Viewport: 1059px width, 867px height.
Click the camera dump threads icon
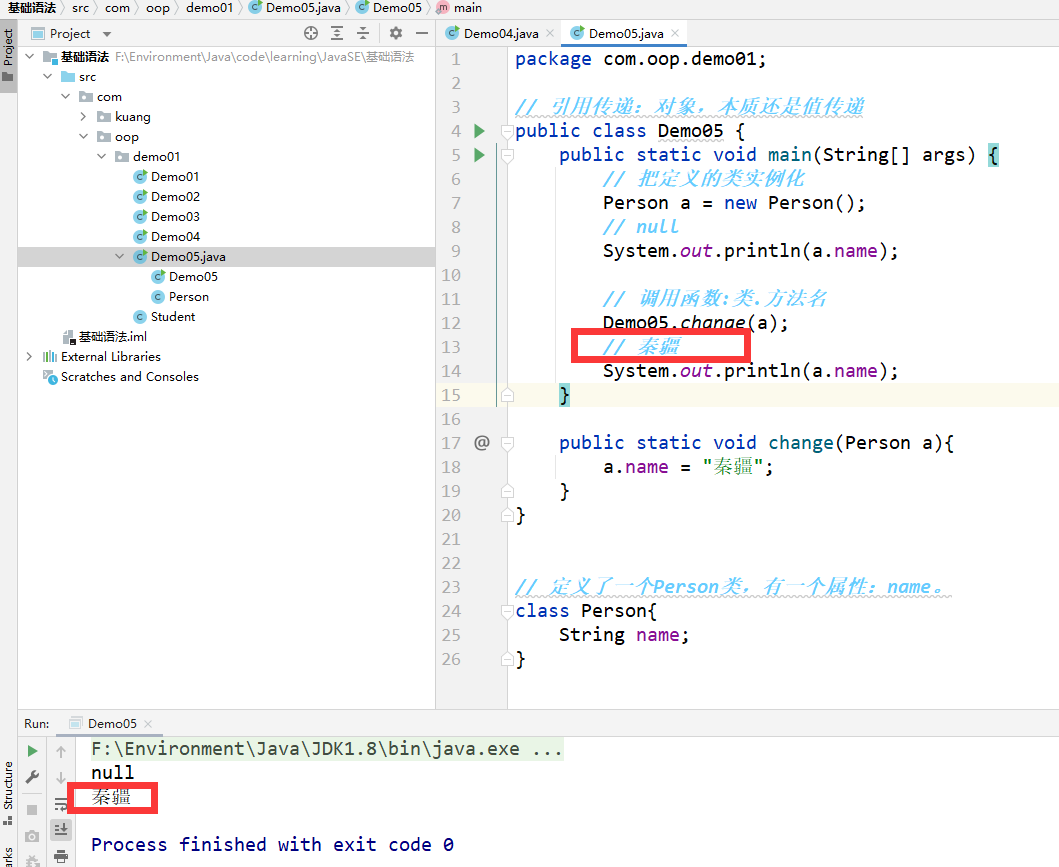(32, 836)
